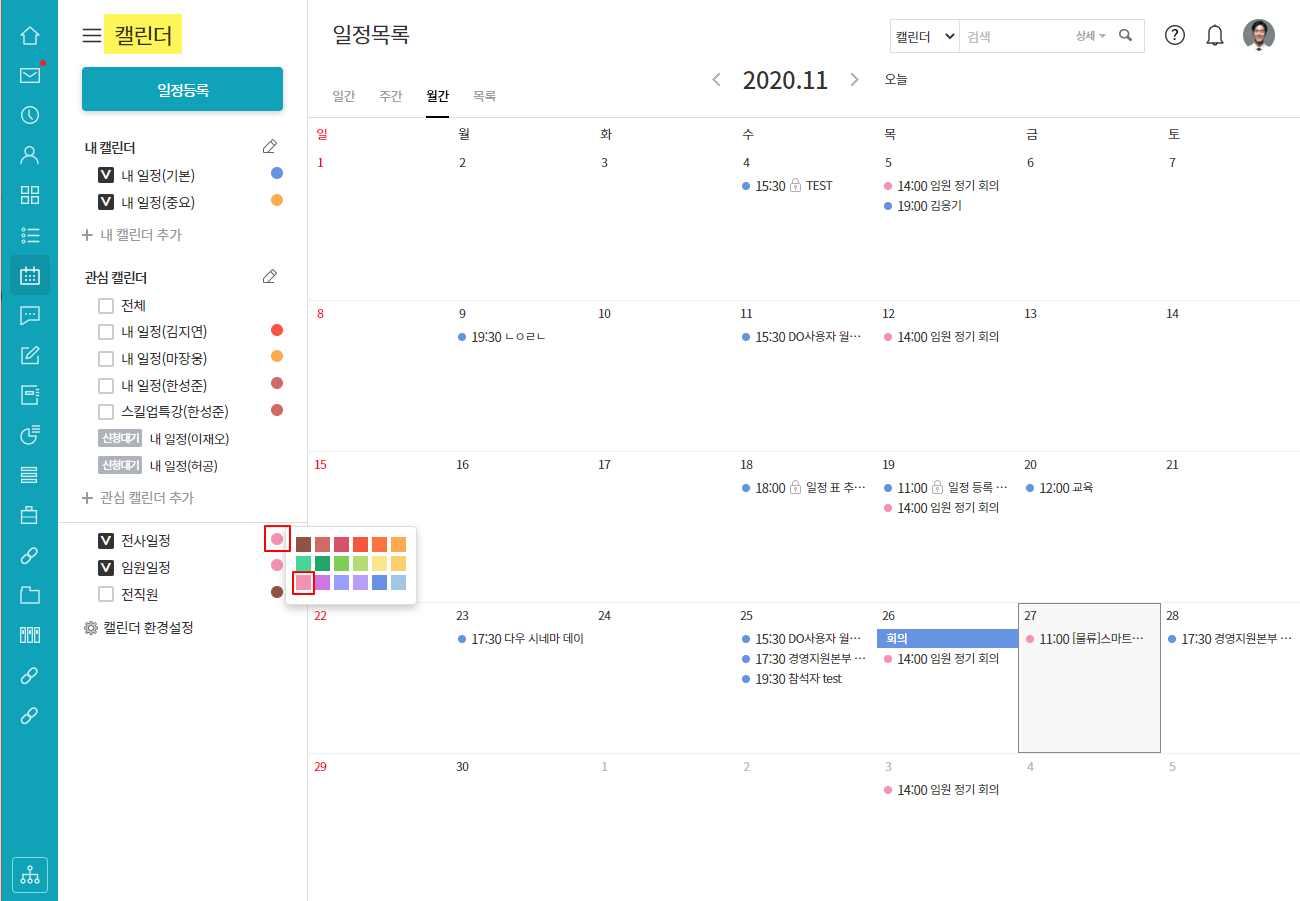Expand the 상세 advanced search options
This screenshot has height=901, width=1300.
pyautogui.click(x=1090, y=36)
